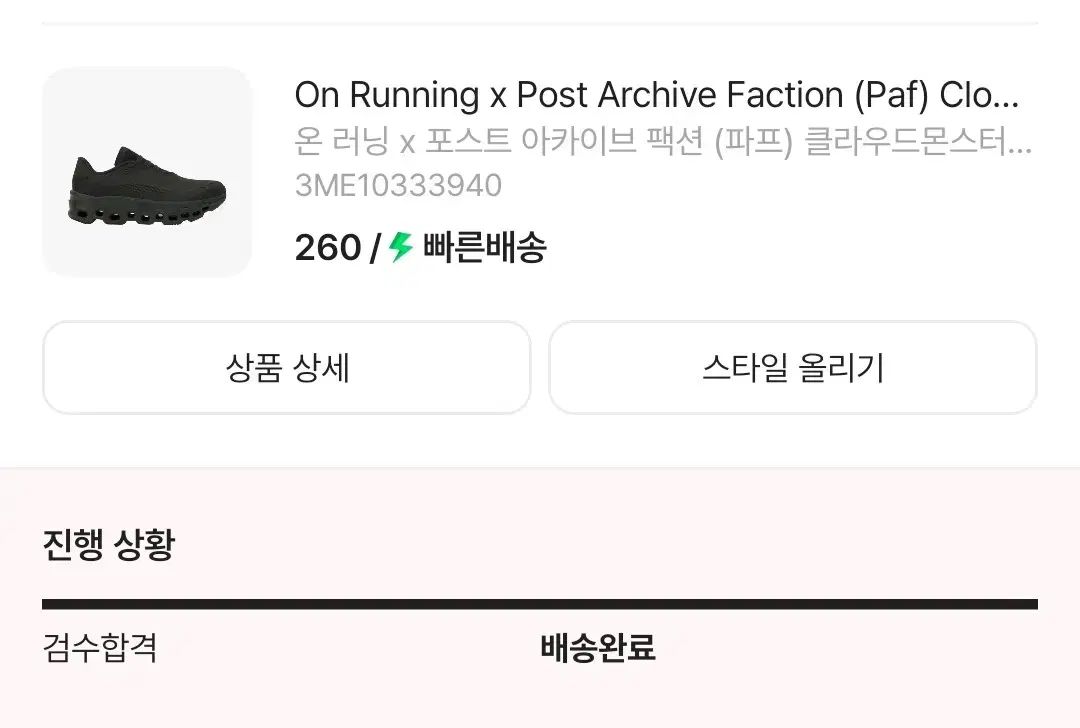Select the size 260 label
The height and width of the screenshot is (728, 1080).
click(328, 247)
